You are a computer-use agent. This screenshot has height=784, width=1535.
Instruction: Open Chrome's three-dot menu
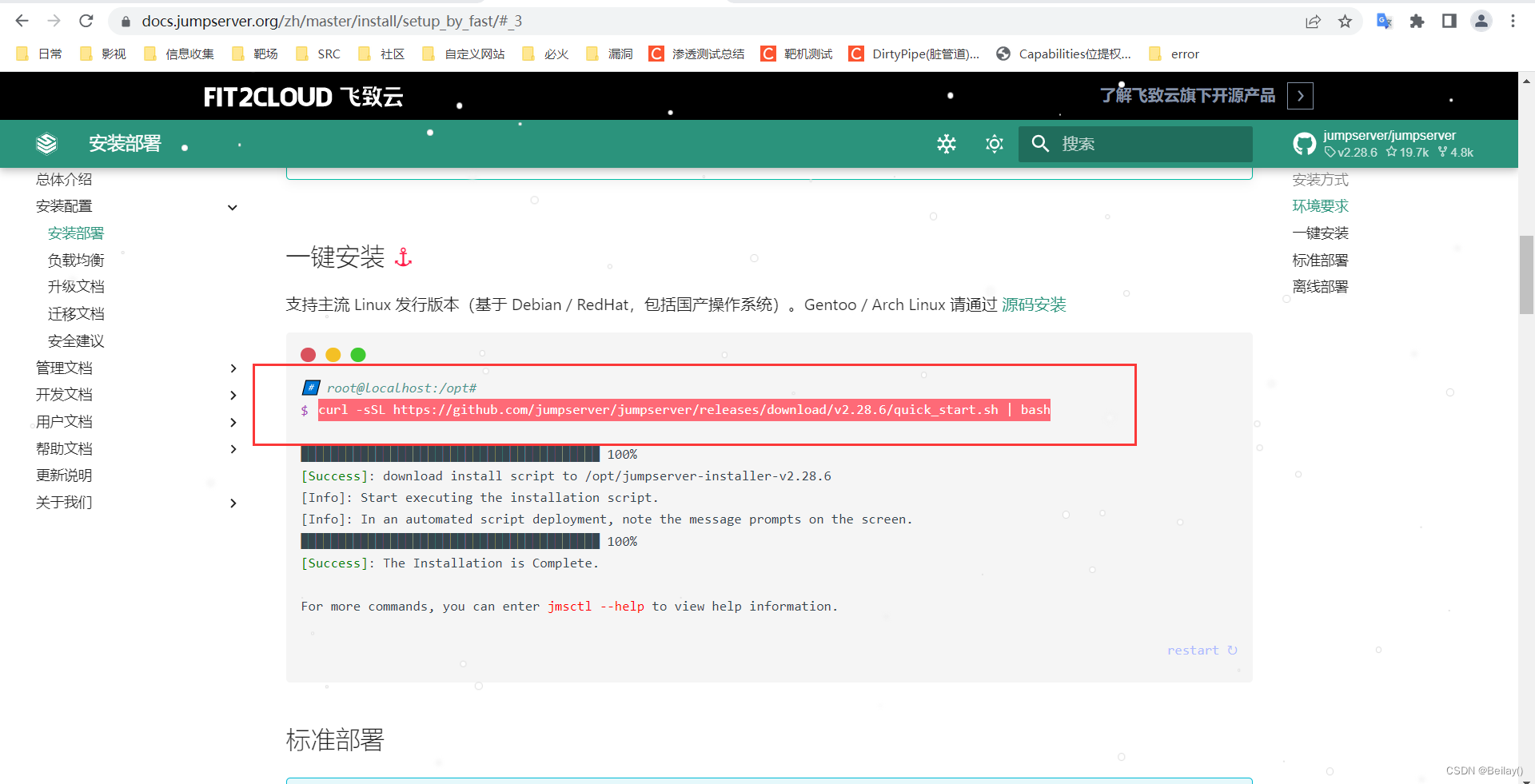[1513, 22]
